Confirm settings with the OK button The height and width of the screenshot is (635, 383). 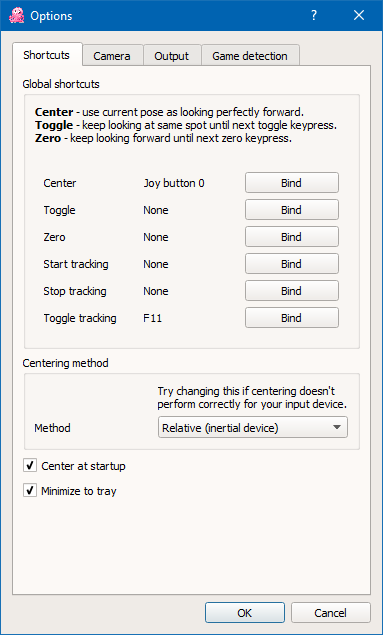click(245, 613)
